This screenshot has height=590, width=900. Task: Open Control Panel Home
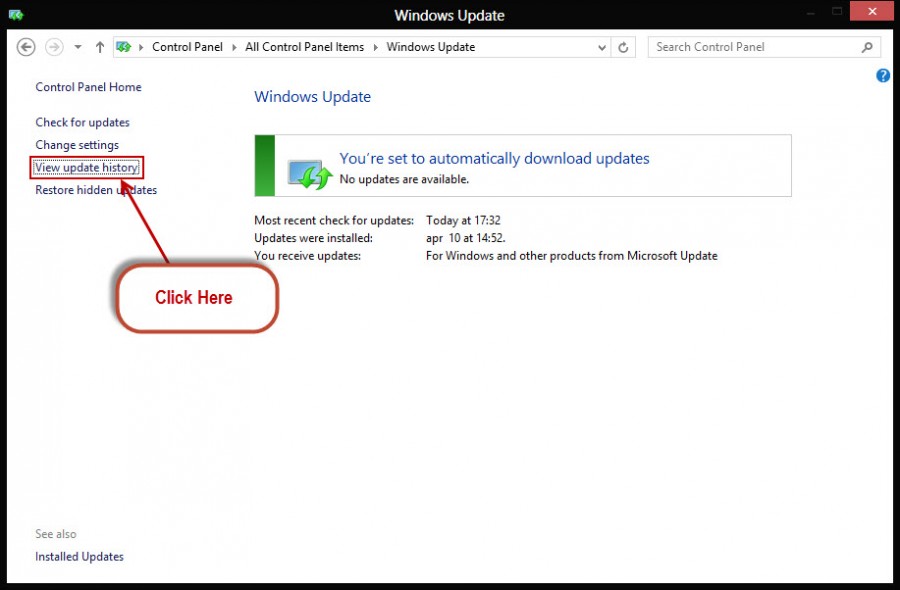[88, 87]
